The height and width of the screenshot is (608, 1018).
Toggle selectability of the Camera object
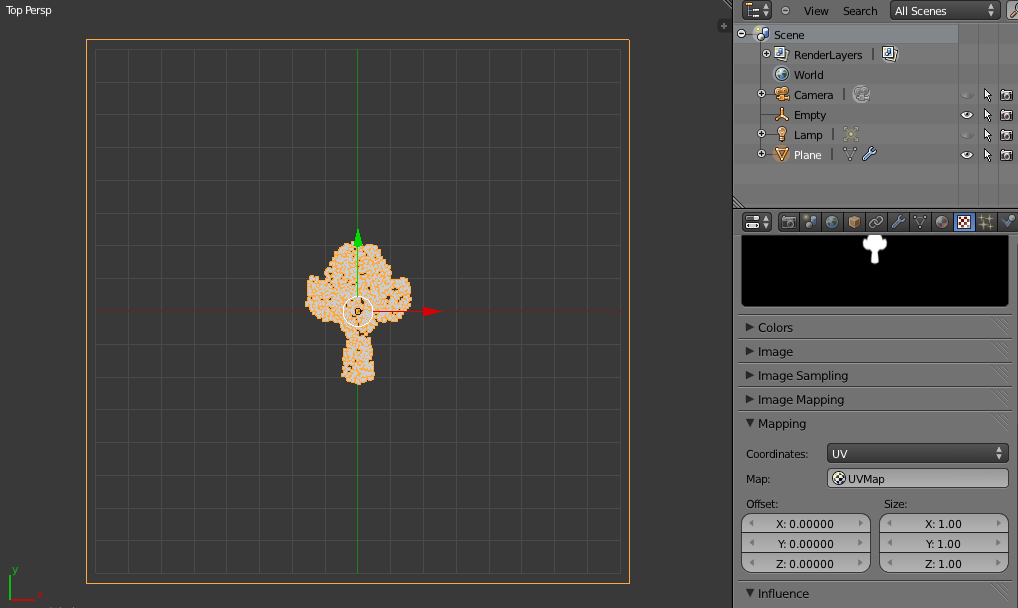tap(987, 95)
